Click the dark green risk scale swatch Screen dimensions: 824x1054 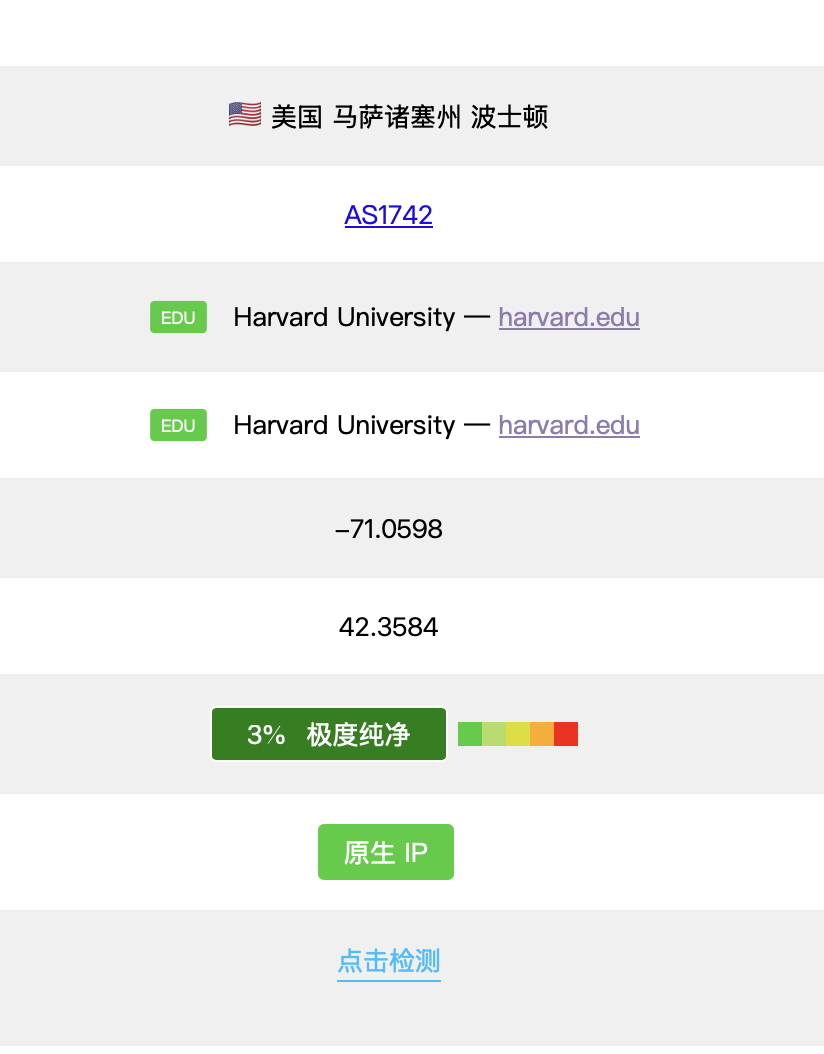(x=470, y=734)
